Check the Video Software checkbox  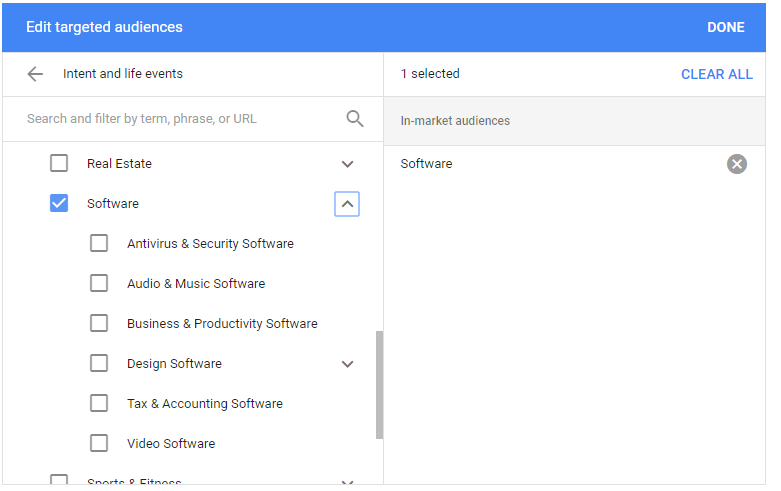[x=99, y=443]
